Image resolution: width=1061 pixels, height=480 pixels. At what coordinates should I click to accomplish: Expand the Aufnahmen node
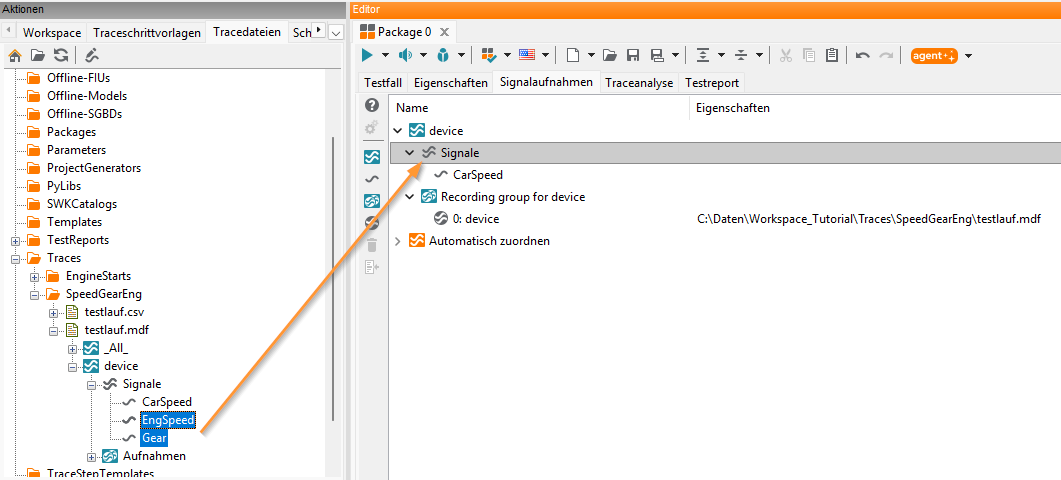(x=91, y=456)
